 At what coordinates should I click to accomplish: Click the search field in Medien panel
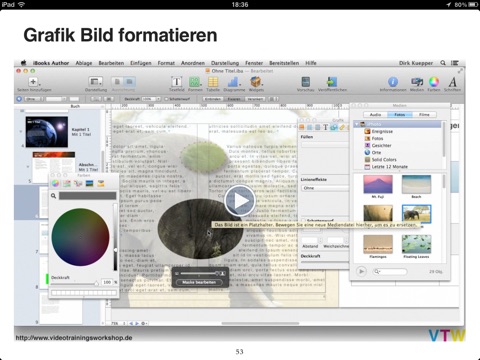390,271
